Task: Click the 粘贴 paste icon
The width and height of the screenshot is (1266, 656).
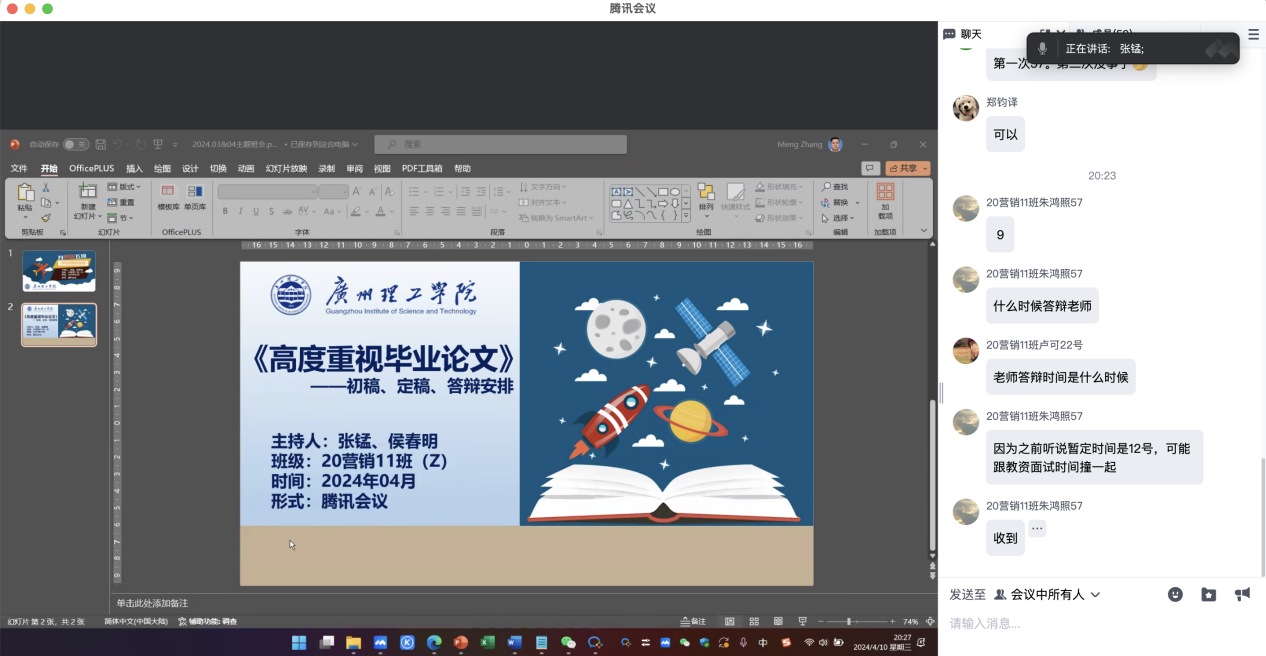Action: pos(25,193)
